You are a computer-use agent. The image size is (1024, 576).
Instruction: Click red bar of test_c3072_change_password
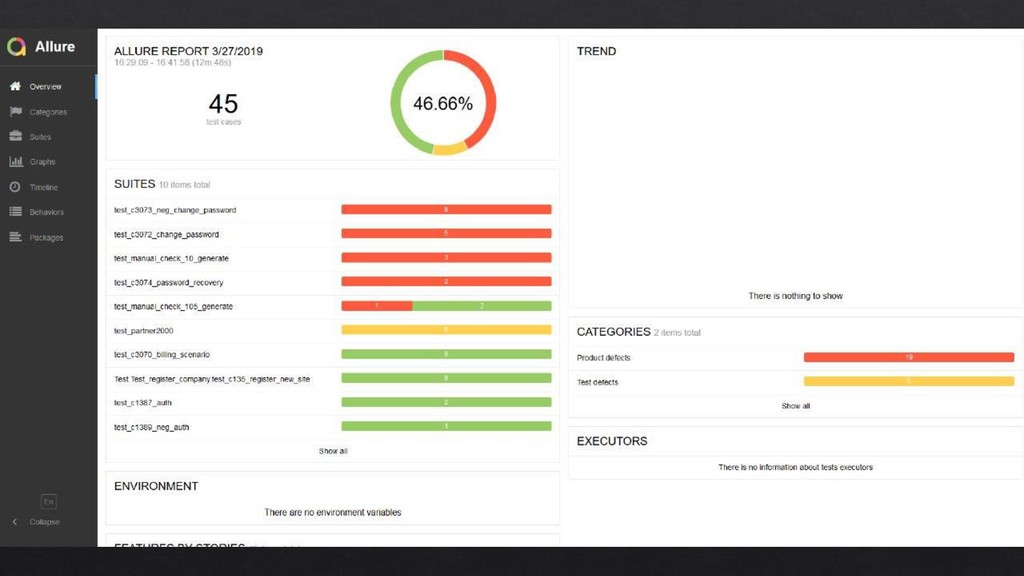click(x=446, y=233)
